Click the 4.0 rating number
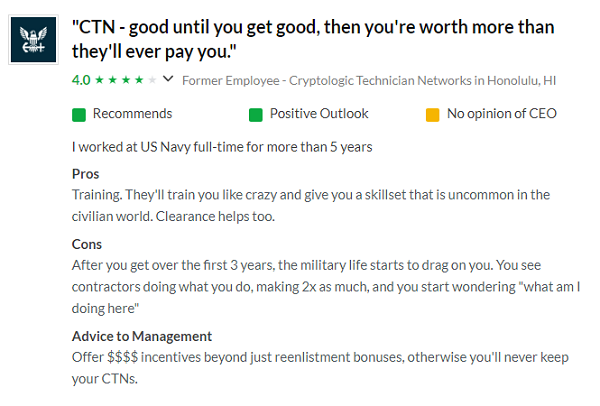 80,78
